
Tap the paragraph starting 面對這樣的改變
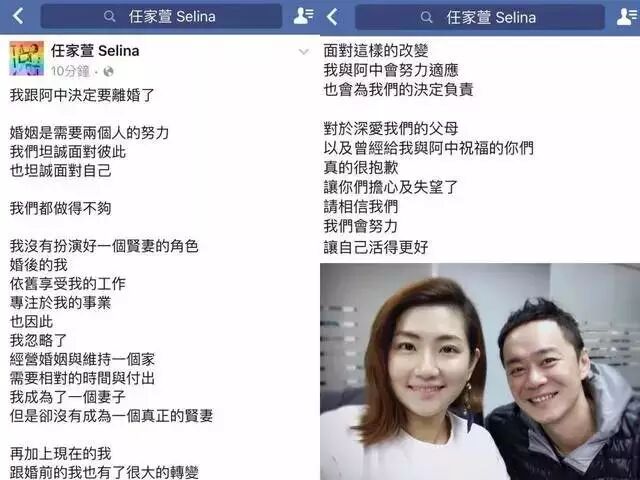(x=398, y=70)
